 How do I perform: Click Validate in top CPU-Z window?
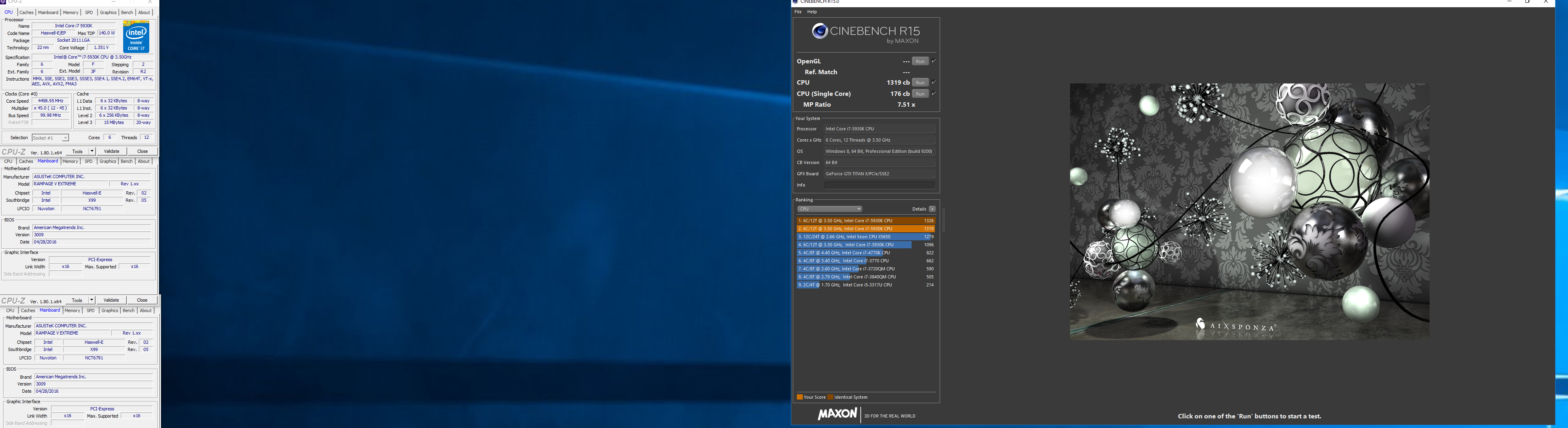coord(112,151)
